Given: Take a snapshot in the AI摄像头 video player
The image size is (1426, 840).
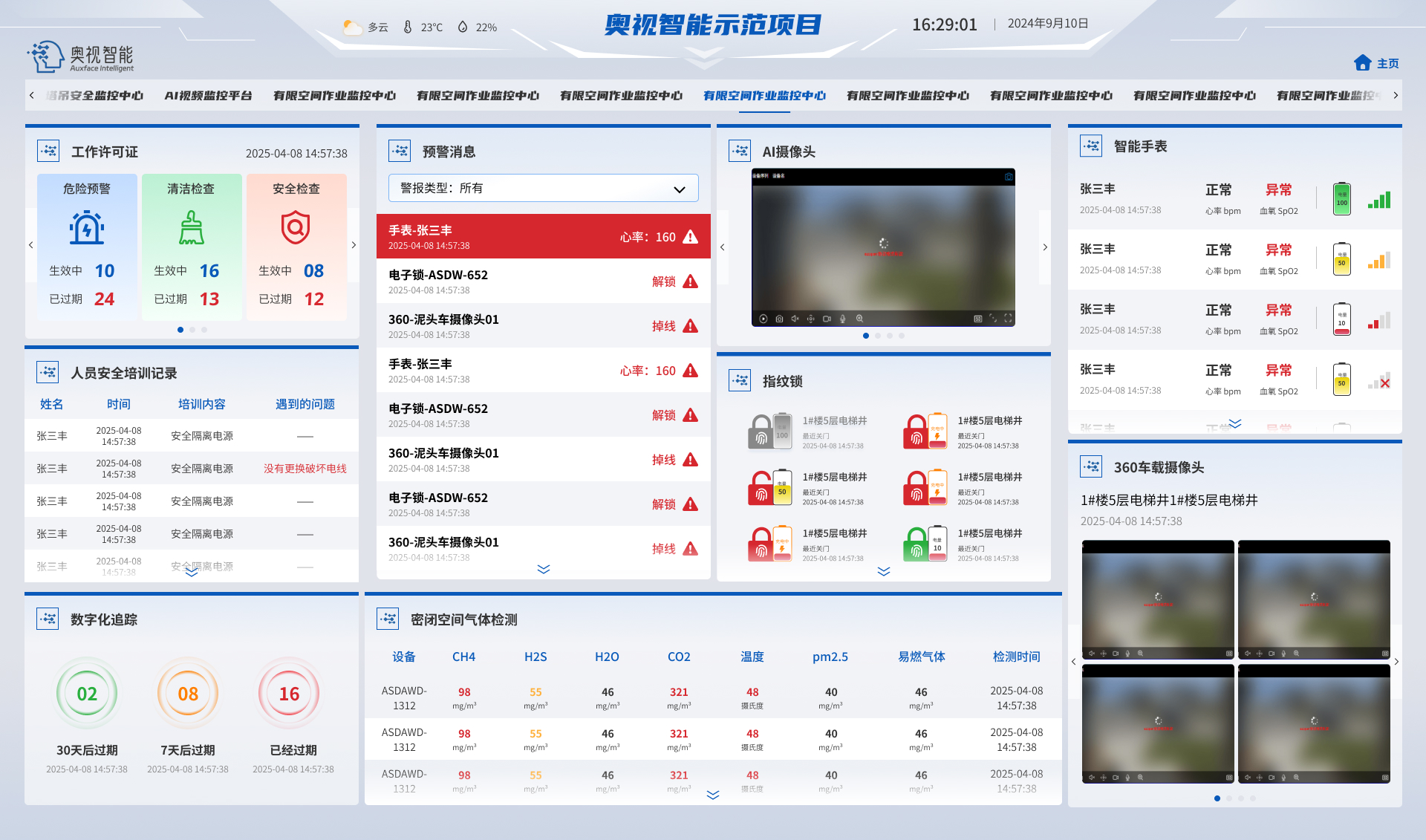Looking at the screenshot, I should click(778, 319).
